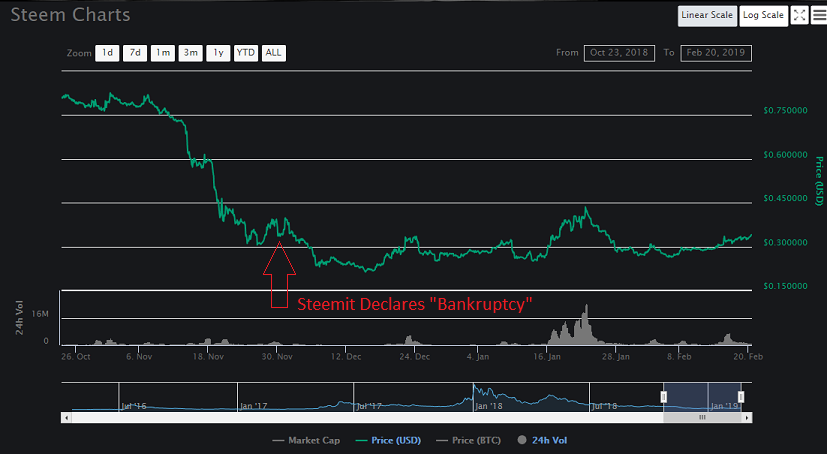
Task: Click the $0.450000 price axis label
Action: click(x=785, y=198)
